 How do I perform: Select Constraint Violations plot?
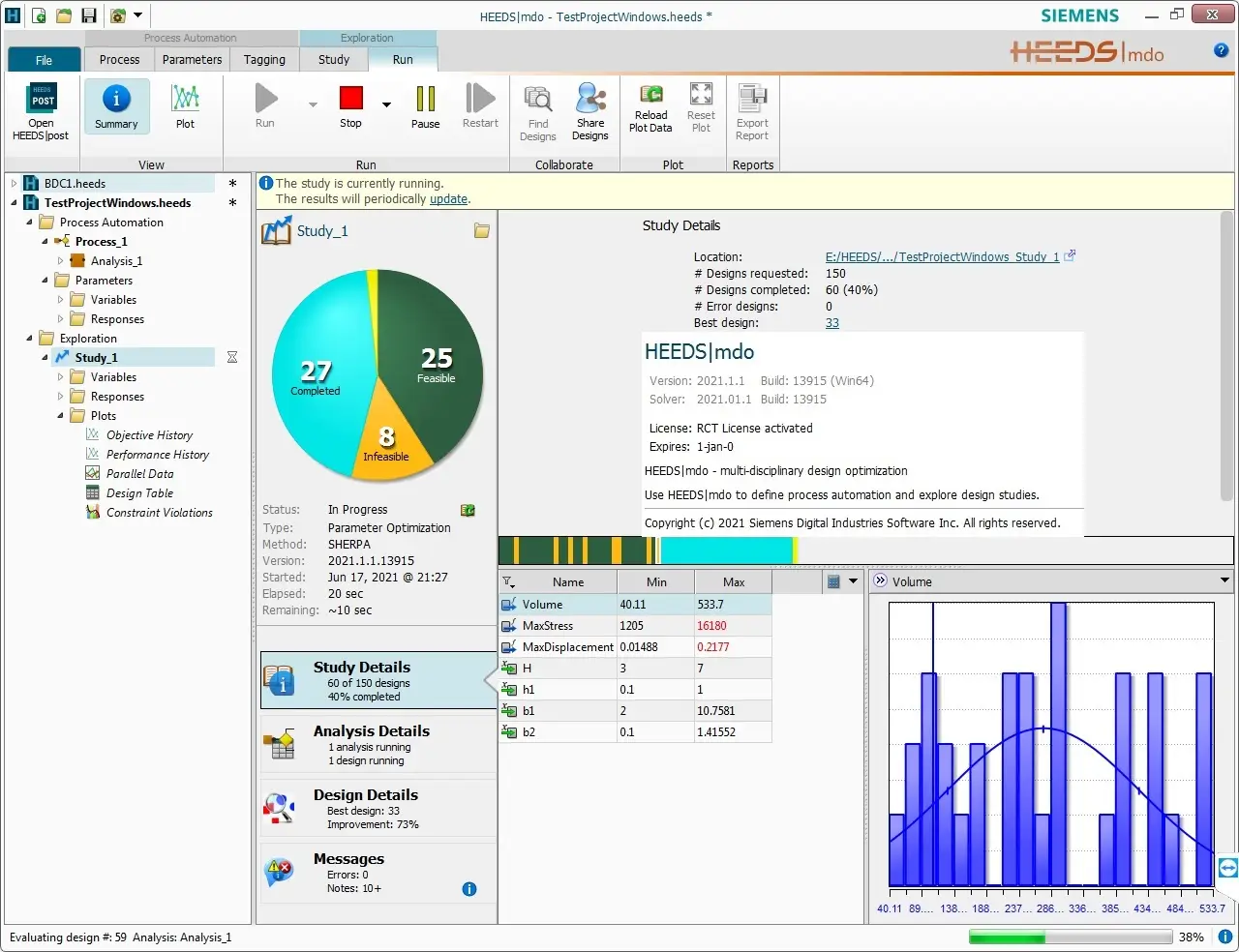[x=160, y=513]
